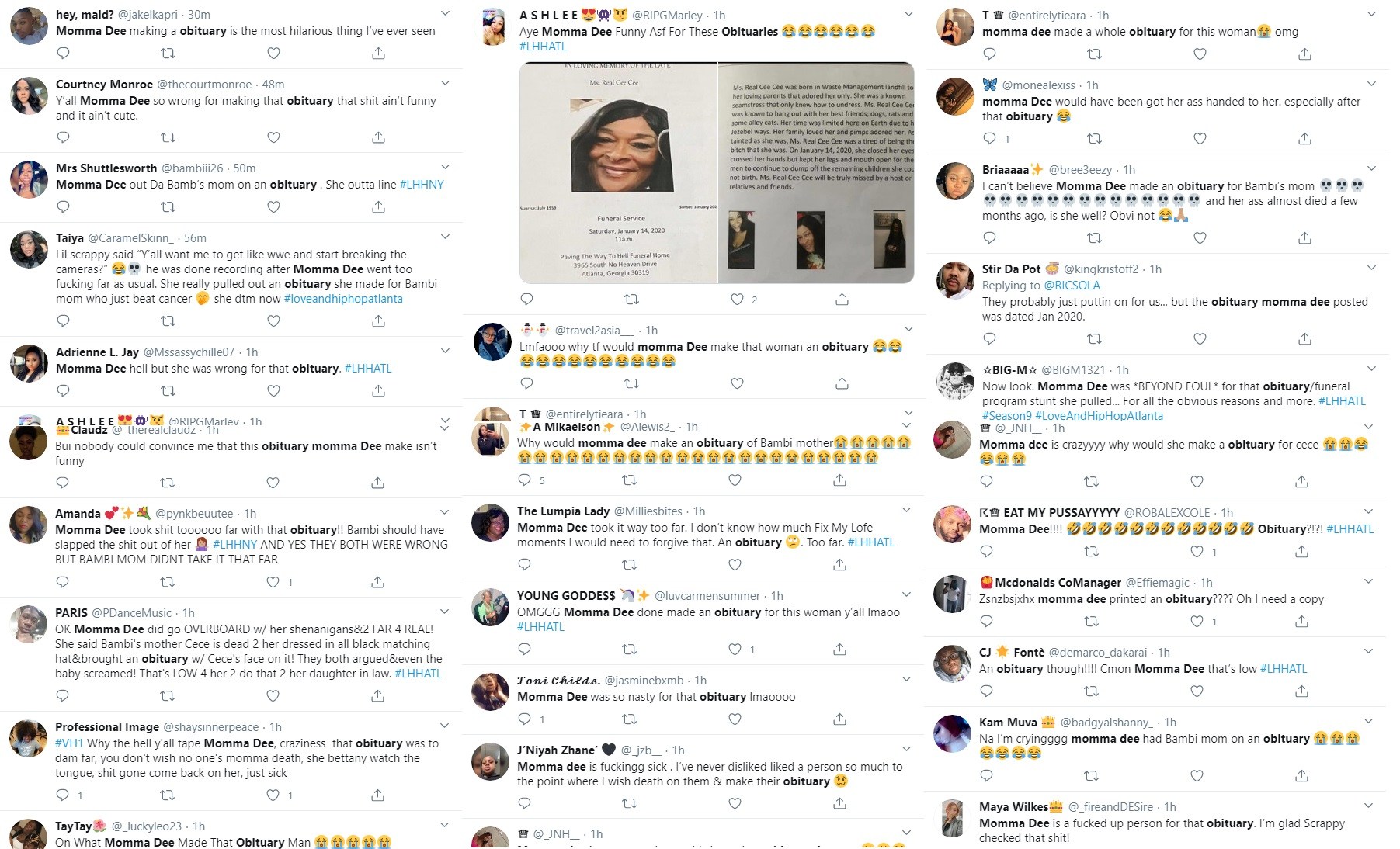Retweet The Lumpia Lady's tweet
The width and height of the screenshot is (1400, 849).
click(x=630, y=565)
